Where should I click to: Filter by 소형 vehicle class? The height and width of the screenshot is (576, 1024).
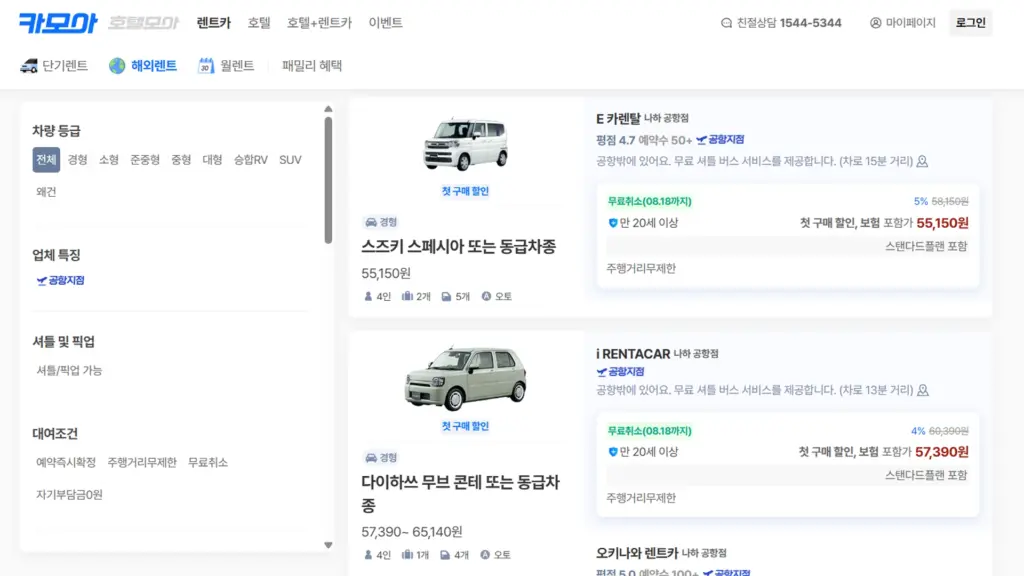pyautogui.click(x=109, y=160)
